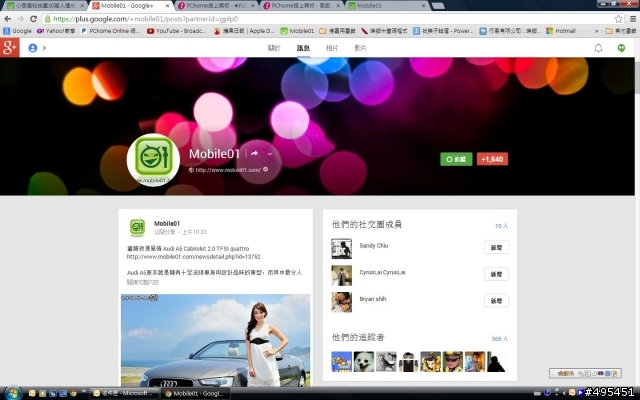Click the Google+ logo icon
The image size is (640, 400).
pos(9,48)
